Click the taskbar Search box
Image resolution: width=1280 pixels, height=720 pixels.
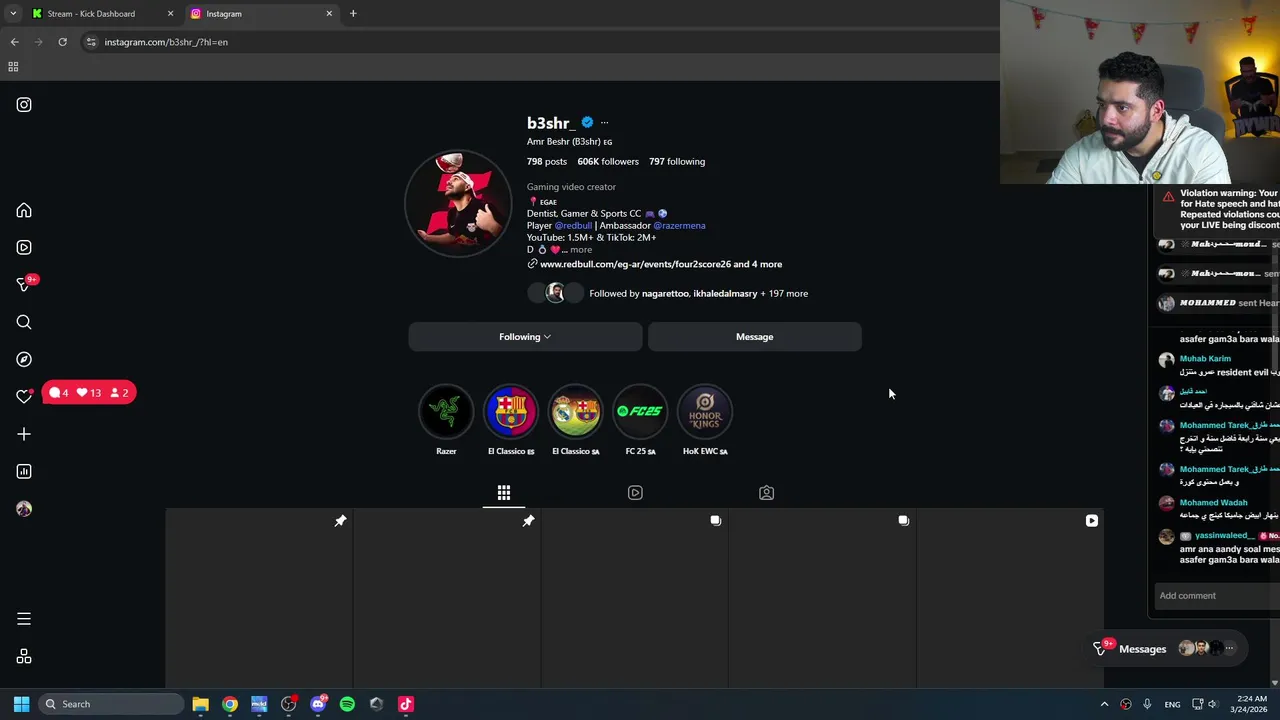(110, 704)
